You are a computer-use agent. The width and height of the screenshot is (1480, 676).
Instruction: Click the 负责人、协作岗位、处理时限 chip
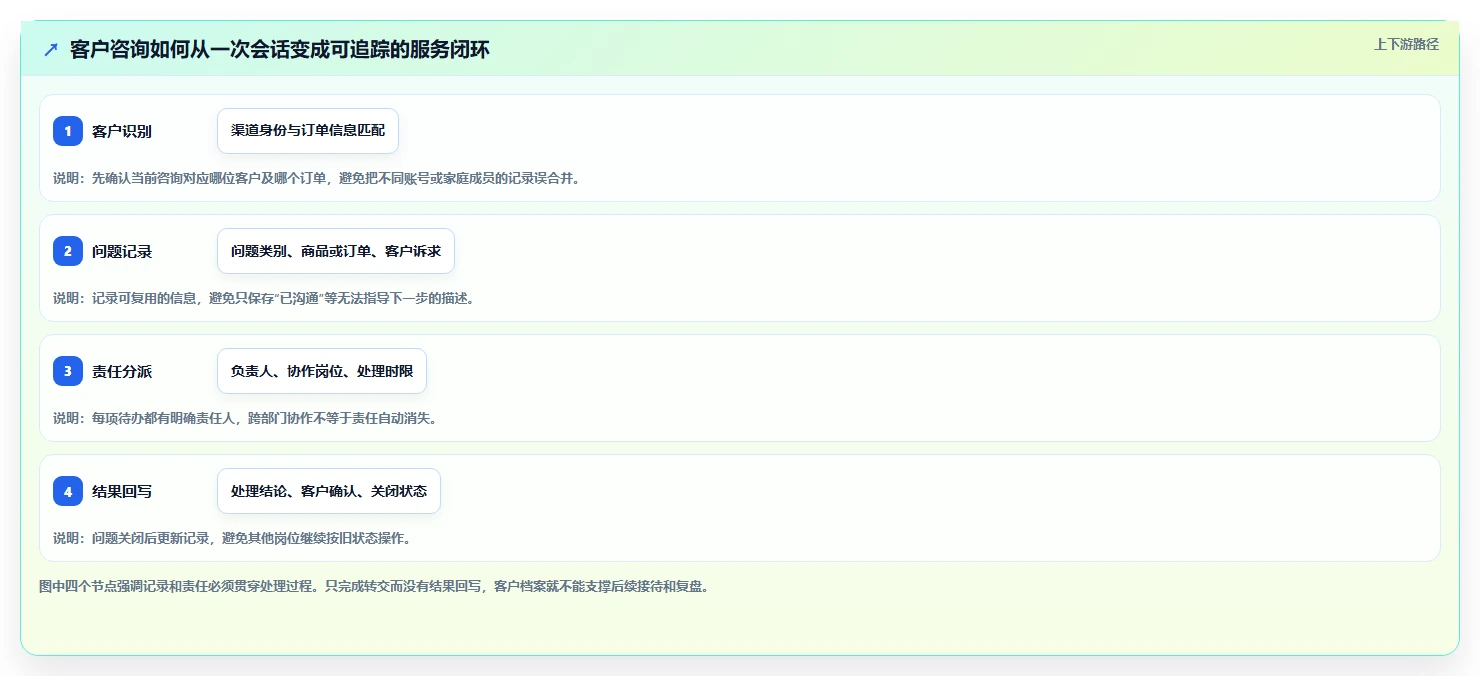pyautogui.click(x=322, y=371)
